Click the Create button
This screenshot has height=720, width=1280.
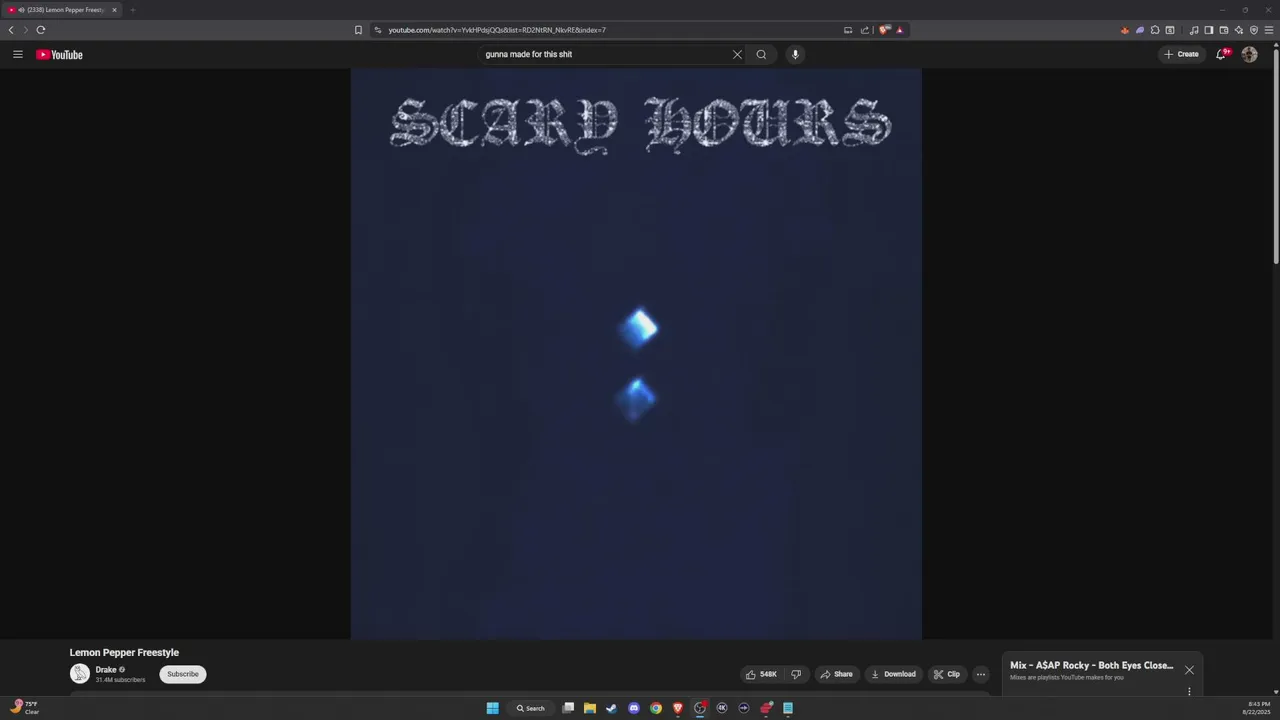(1181, 54)
